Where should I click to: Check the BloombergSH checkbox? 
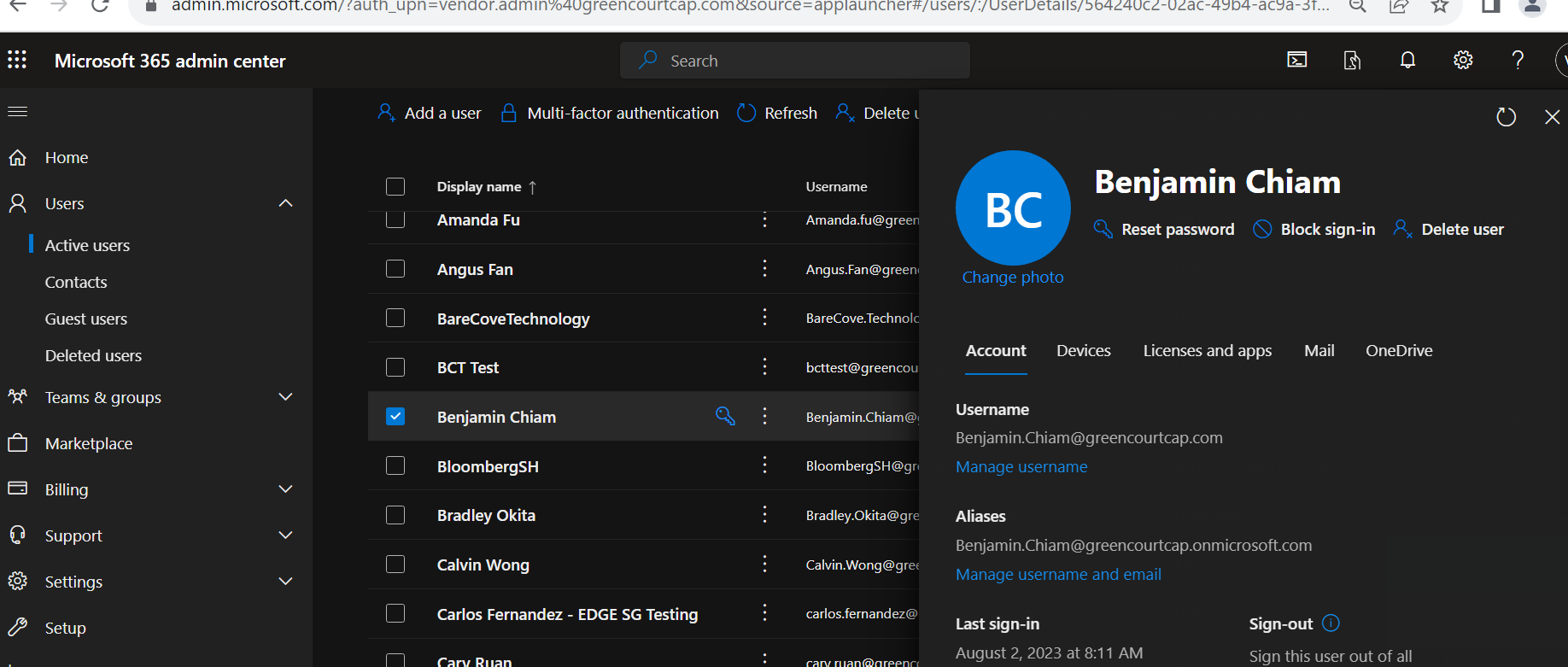[x=395, y=465]
